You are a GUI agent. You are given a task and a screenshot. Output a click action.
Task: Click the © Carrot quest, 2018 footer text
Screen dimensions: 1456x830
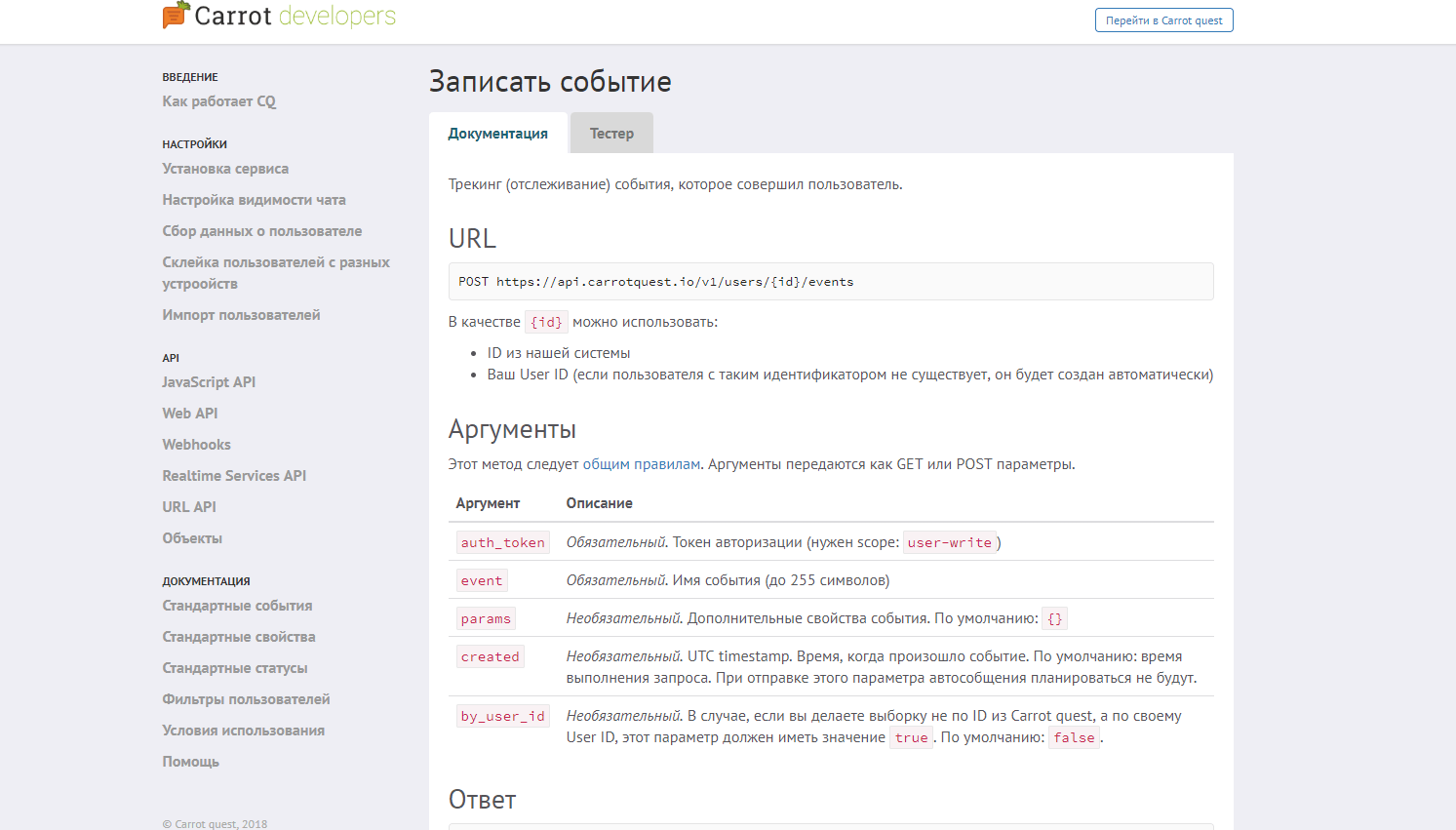tap(215, 824)
